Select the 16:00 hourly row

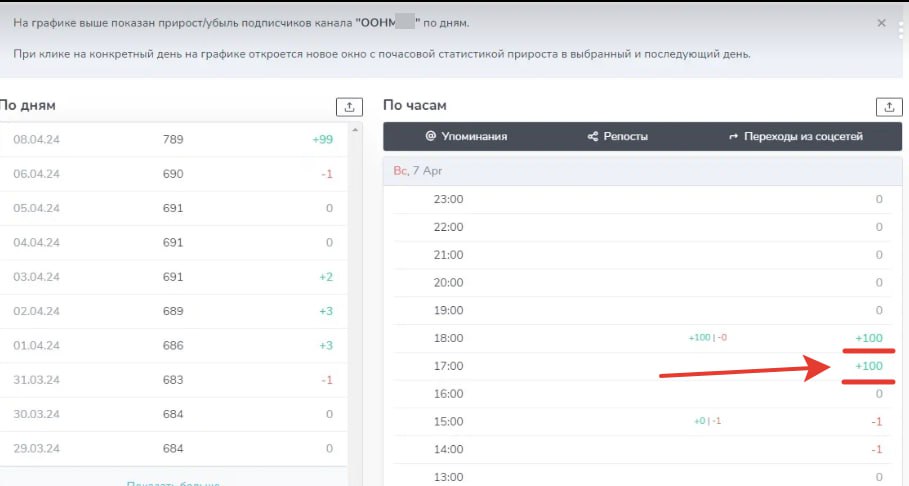click(x=642, y=394)
